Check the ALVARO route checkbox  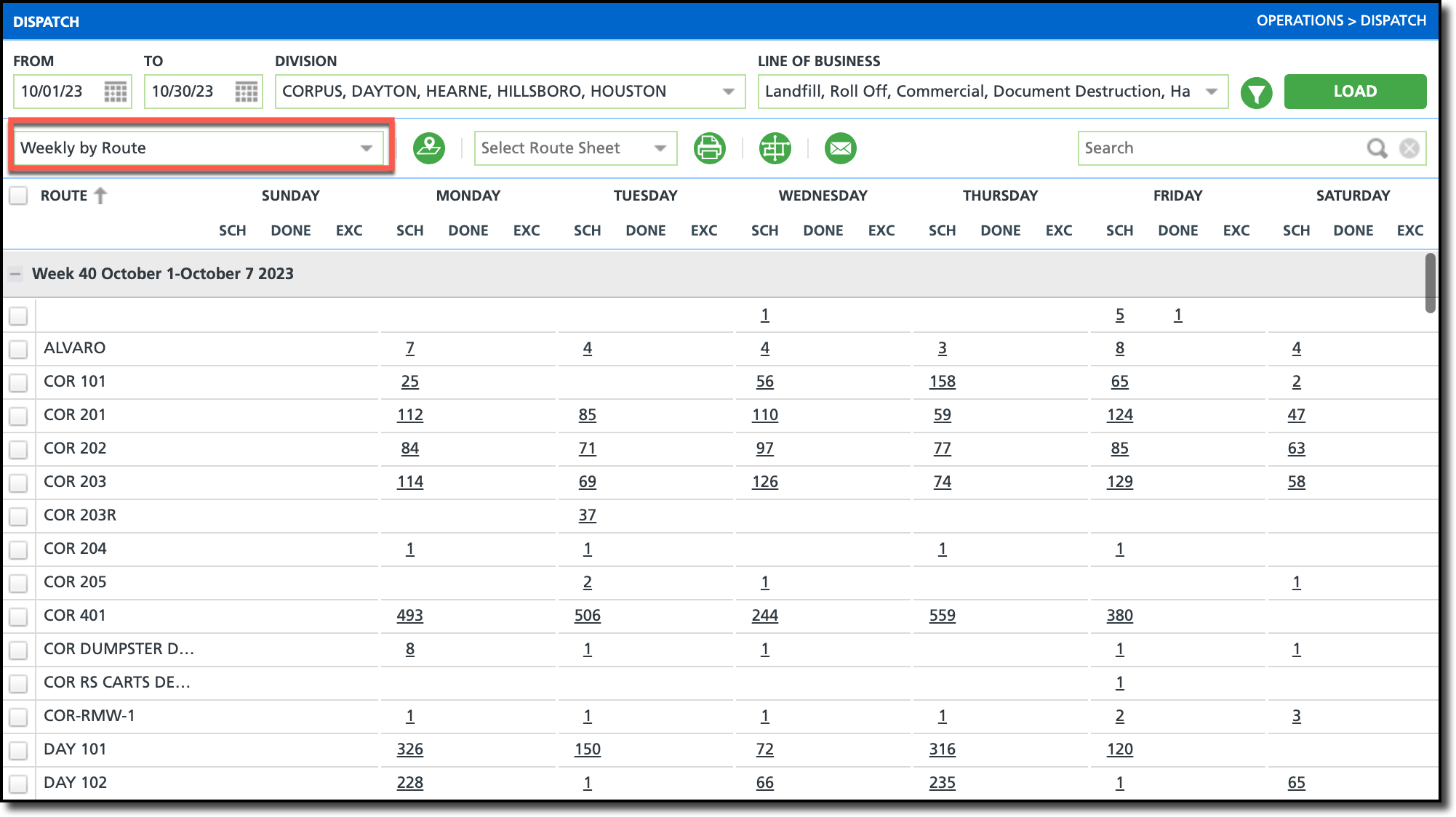(18, 349)
